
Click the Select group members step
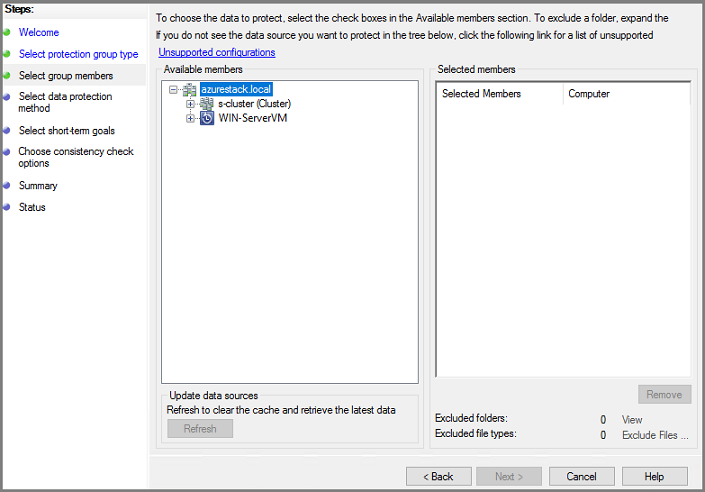[66, 76]
